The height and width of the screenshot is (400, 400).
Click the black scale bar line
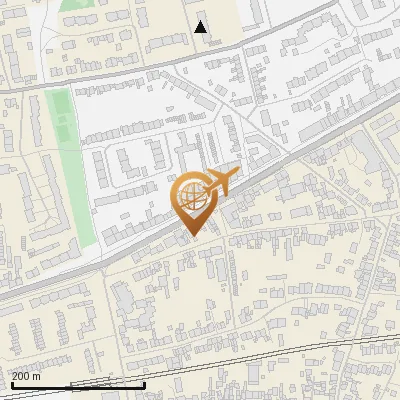coord(78,387)
